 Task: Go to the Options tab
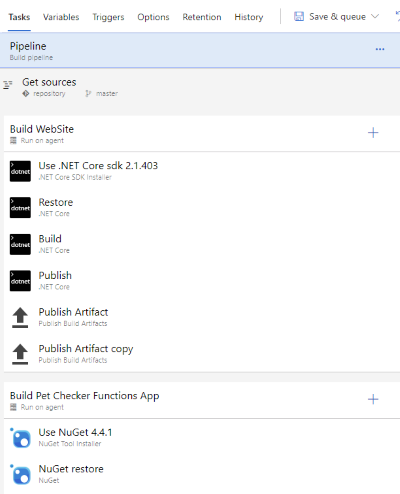pos(153,17)
